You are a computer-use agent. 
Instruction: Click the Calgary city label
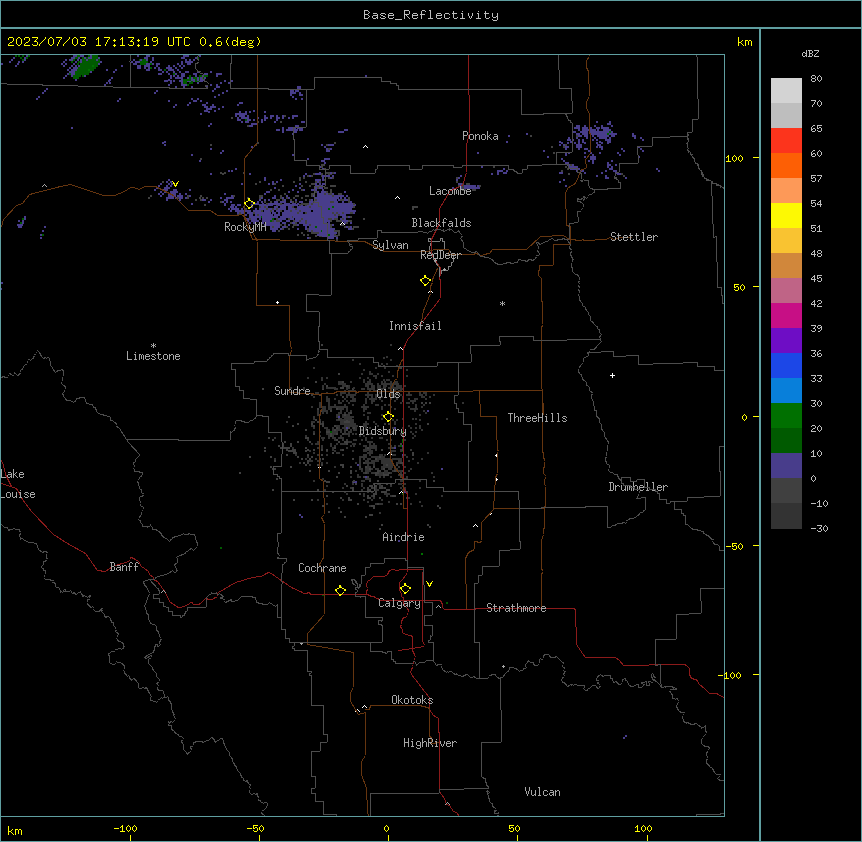point(399,603)
